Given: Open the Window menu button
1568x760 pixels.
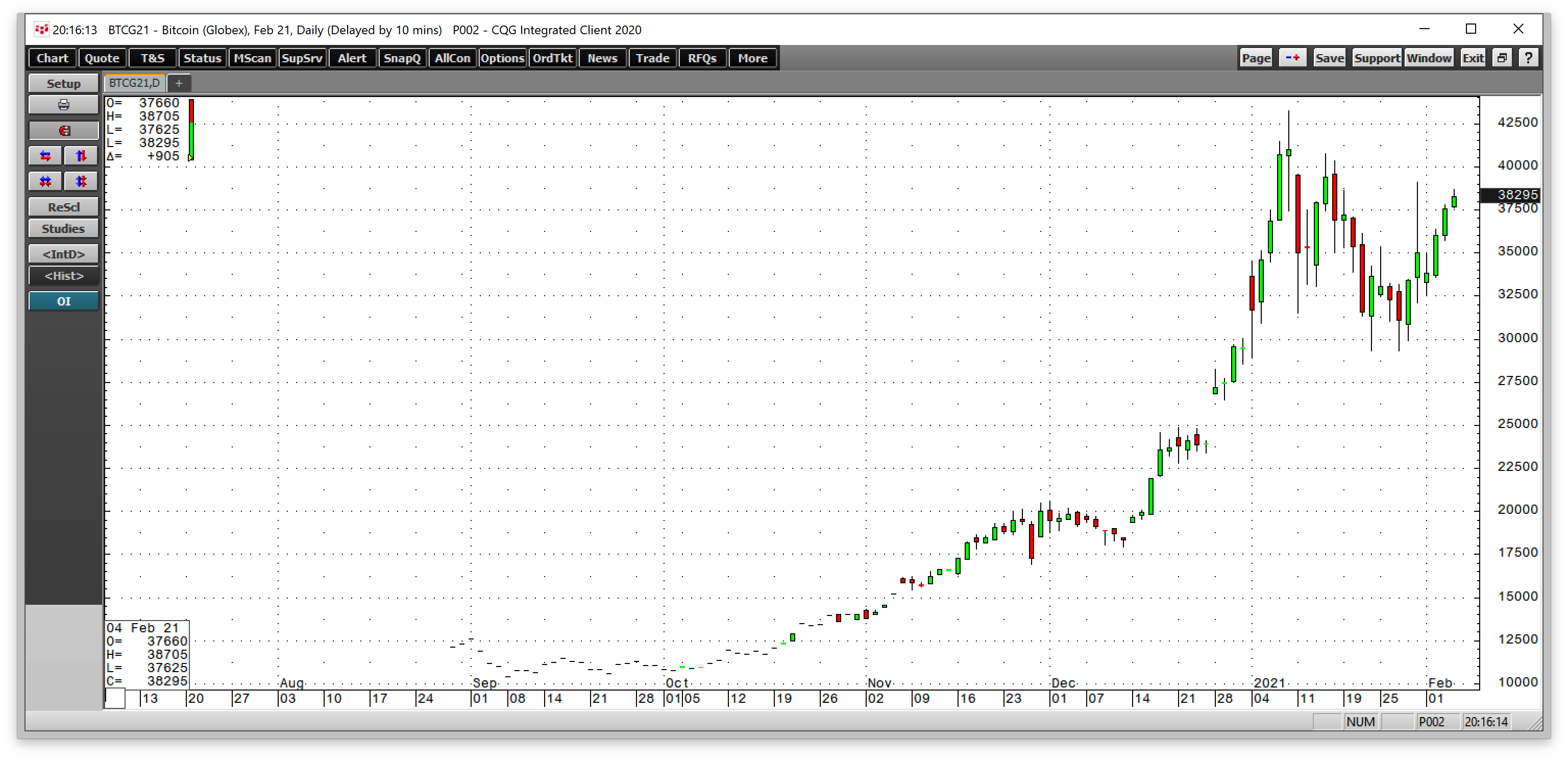Looking at the screenshot, I should click(x=1429, y=58).
